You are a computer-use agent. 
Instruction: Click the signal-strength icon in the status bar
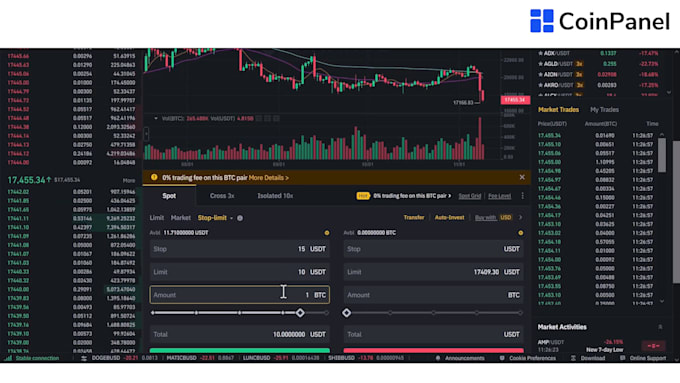9,358
